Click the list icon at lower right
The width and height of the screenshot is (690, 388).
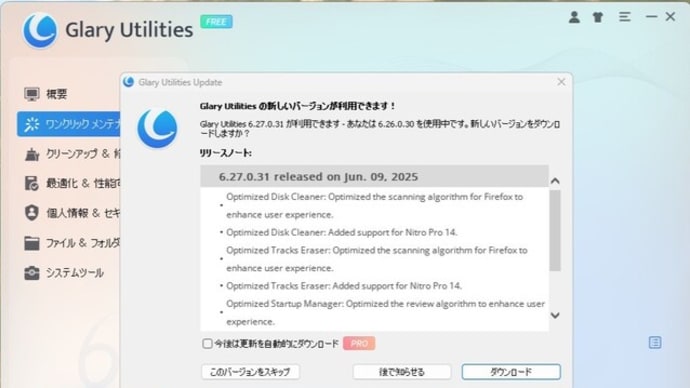(x=655, y=342)
